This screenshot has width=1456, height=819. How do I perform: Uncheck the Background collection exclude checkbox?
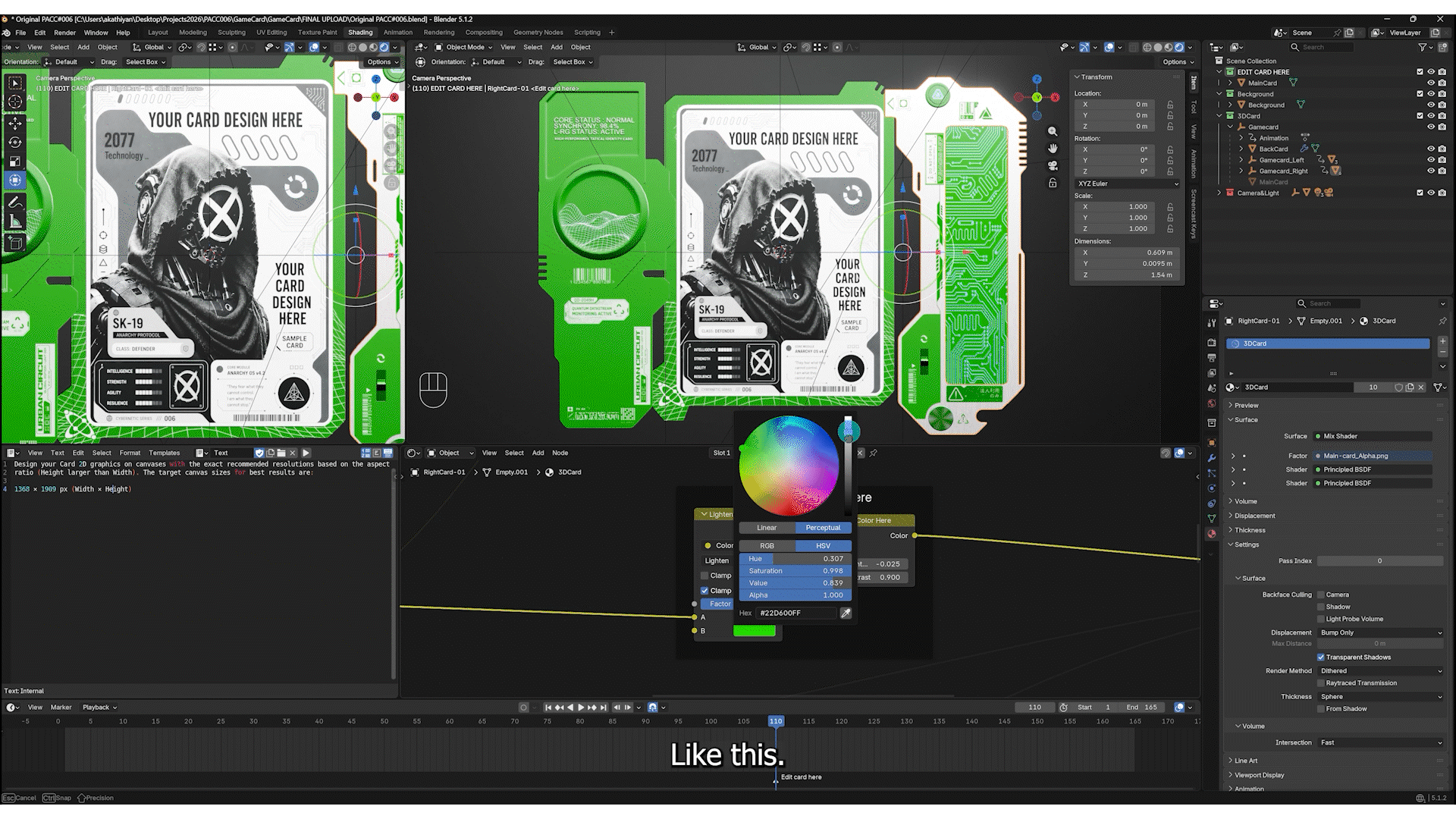click(x=1420, y=94)
